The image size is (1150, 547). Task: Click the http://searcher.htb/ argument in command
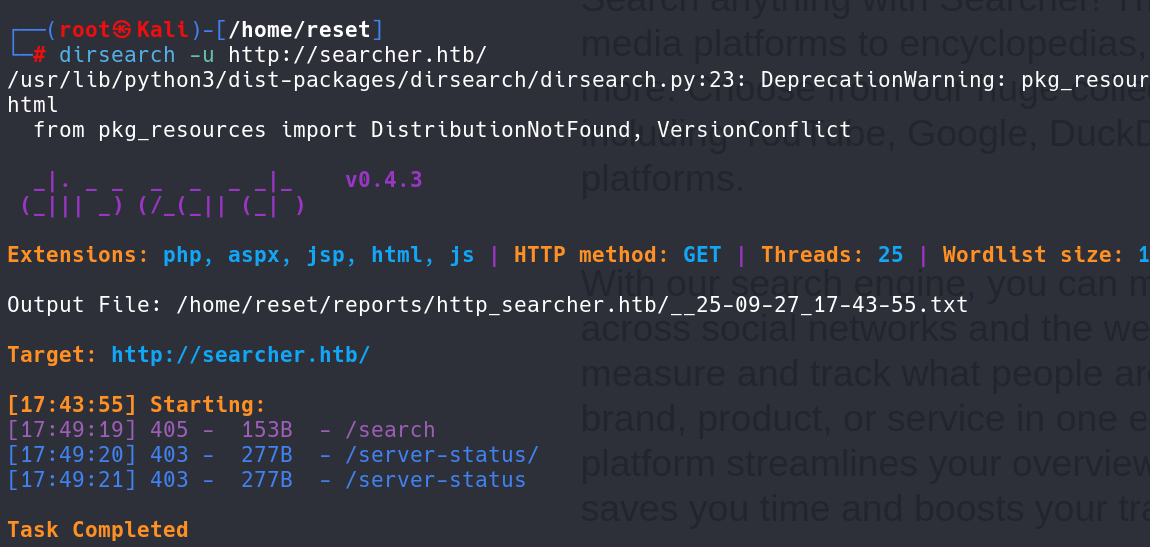[x=357, y=55]
